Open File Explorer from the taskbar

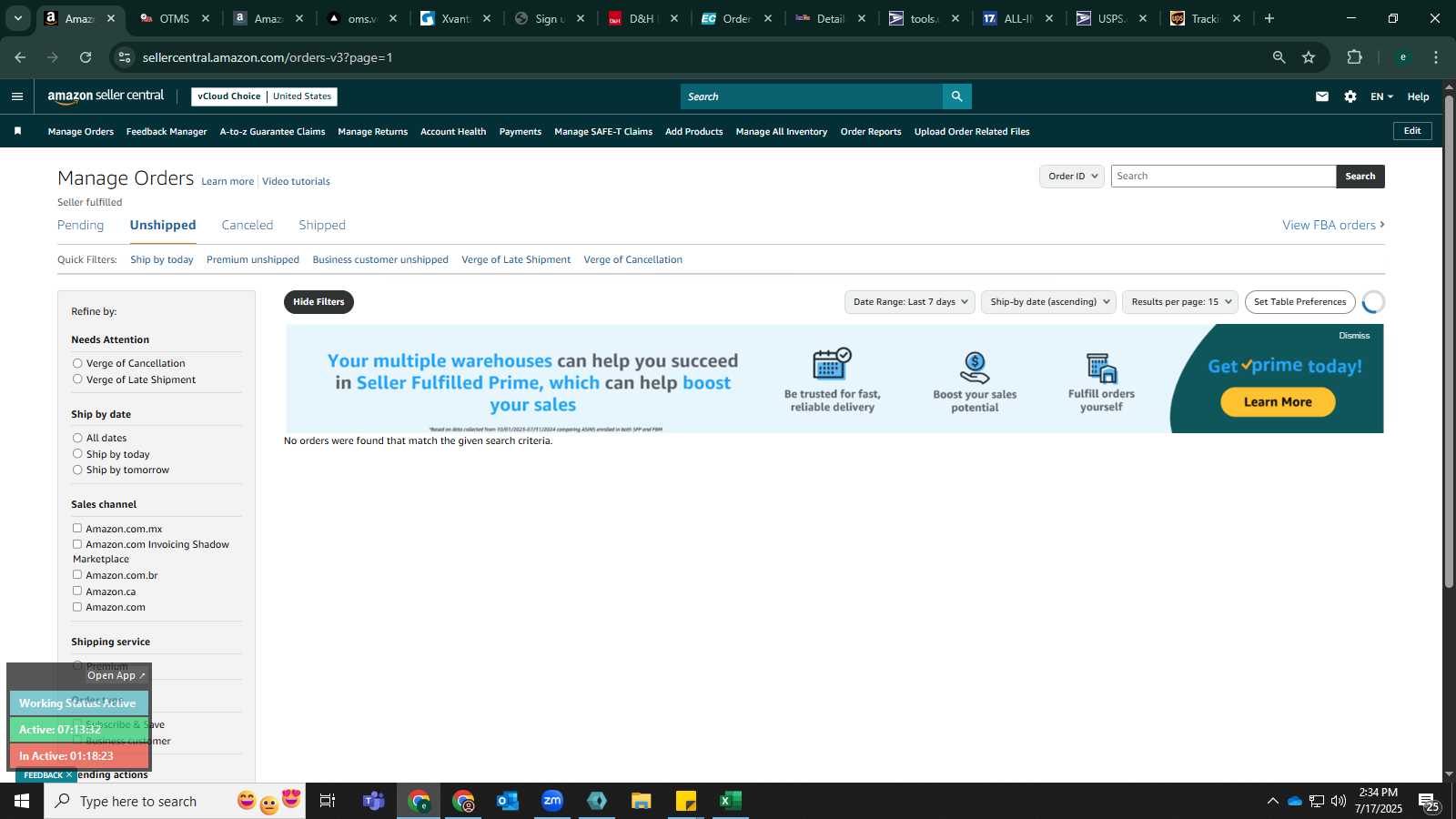(642, 801)
